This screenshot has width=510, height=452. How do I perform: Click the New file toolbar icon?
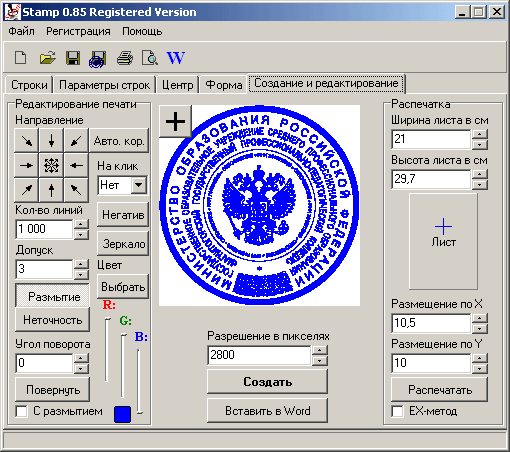tap(21, 58)
